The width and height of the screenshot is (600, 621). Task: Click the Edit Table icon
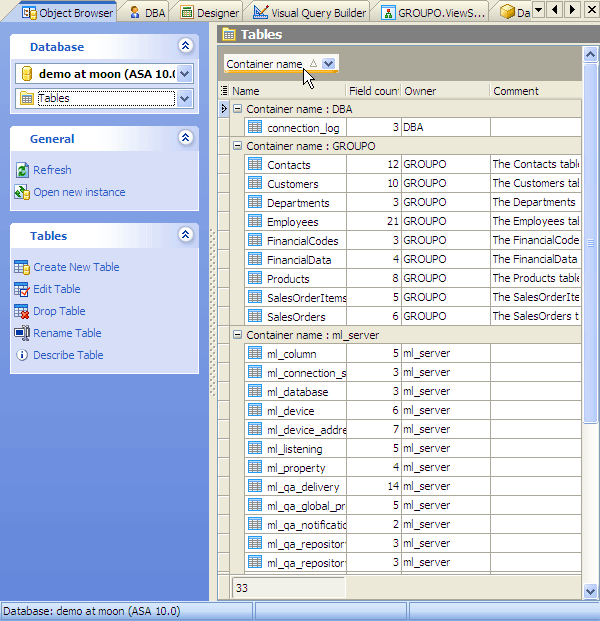pos(22,289)
